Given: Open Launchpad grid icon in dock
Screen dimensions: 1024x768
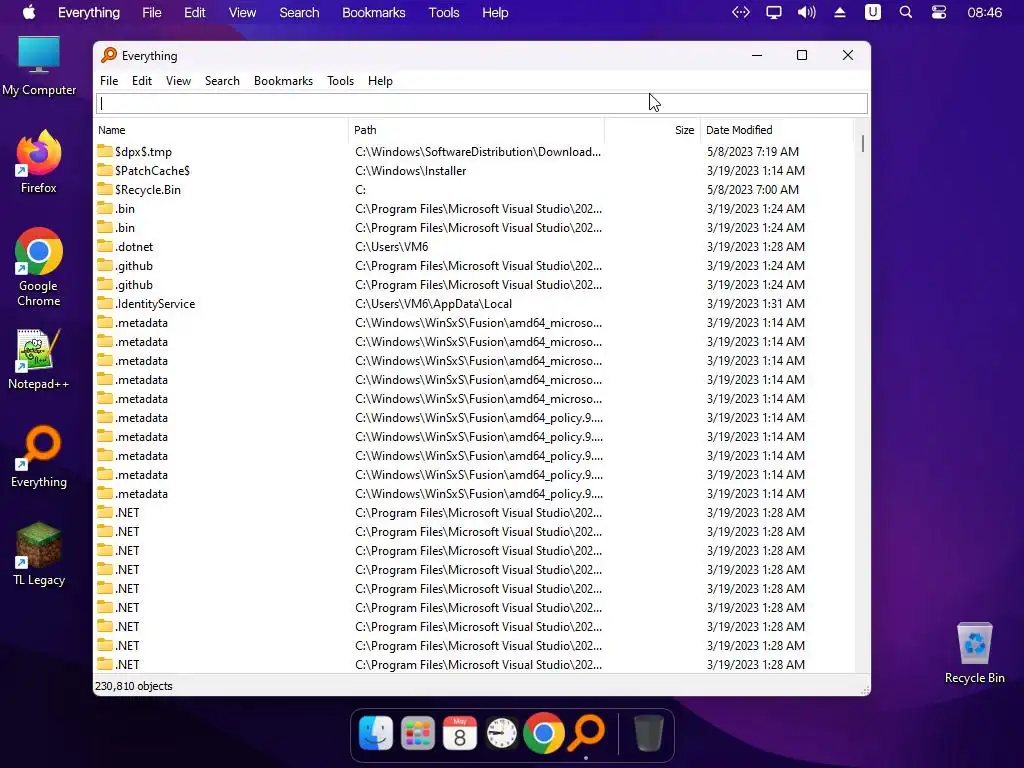Looking at the screenshot, I should (418, 733).
